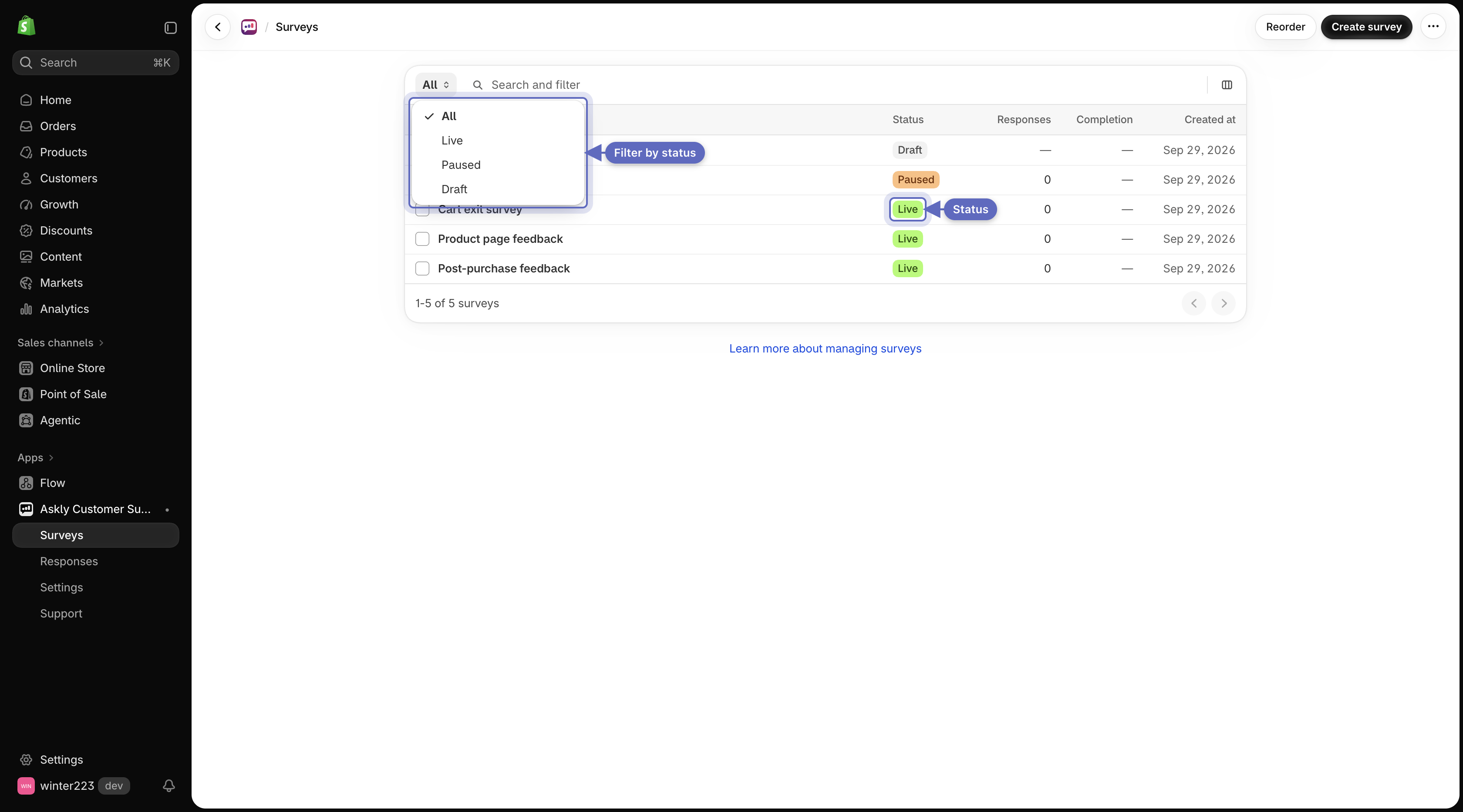This screenshot has height=812, width=1463.
Task: Open store Settings at sidebar bottom
Action: click(95, 759)
